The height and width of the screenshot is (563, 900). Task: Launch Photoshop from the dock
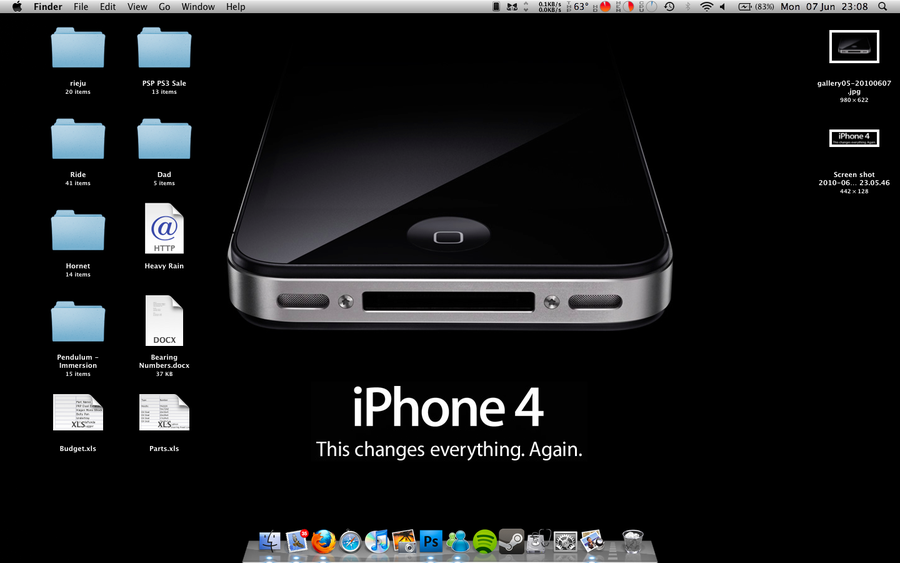tap(431, 541)
